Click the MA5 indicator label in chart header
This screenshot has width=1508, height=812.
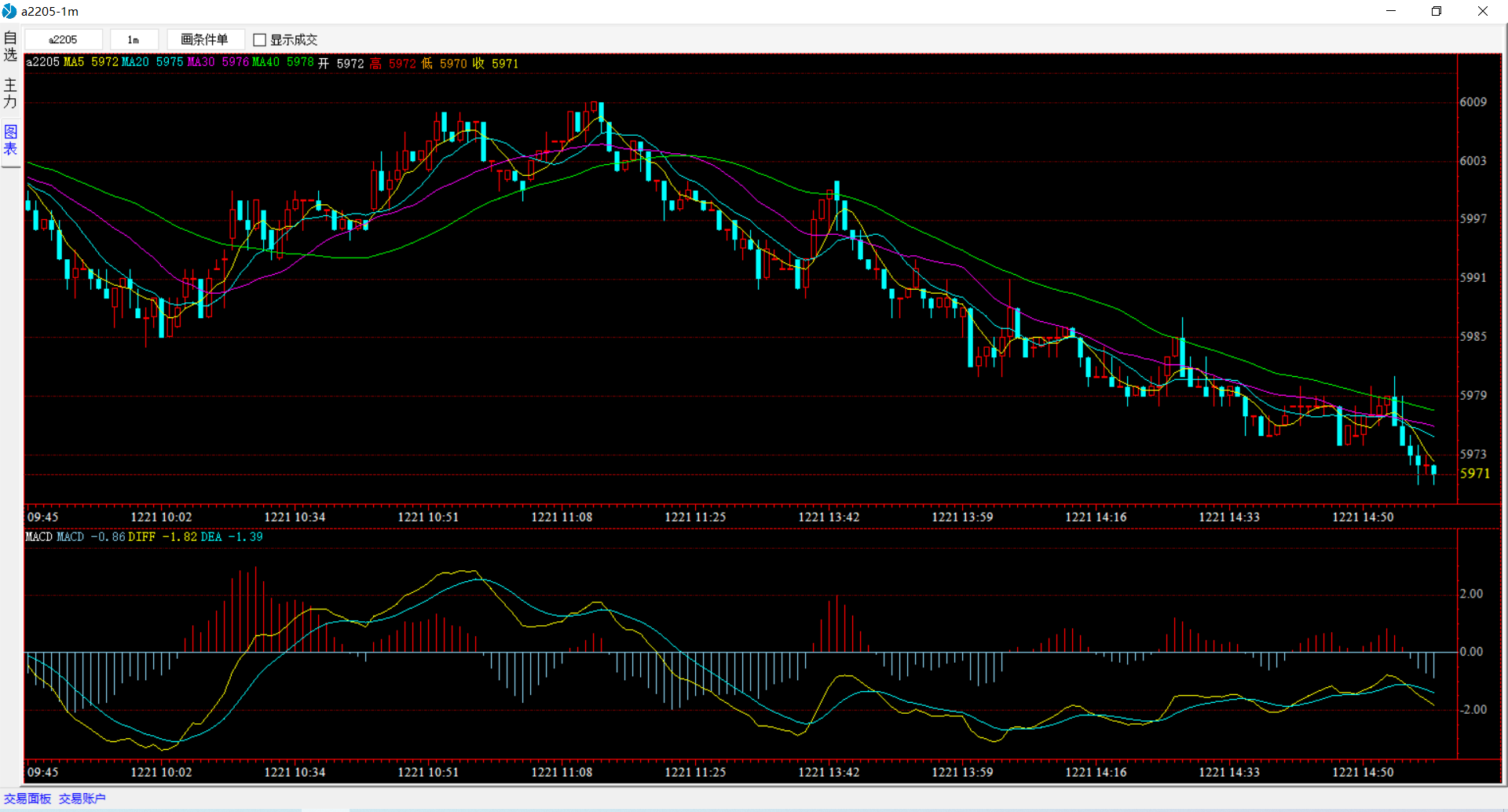pos(74,63)
